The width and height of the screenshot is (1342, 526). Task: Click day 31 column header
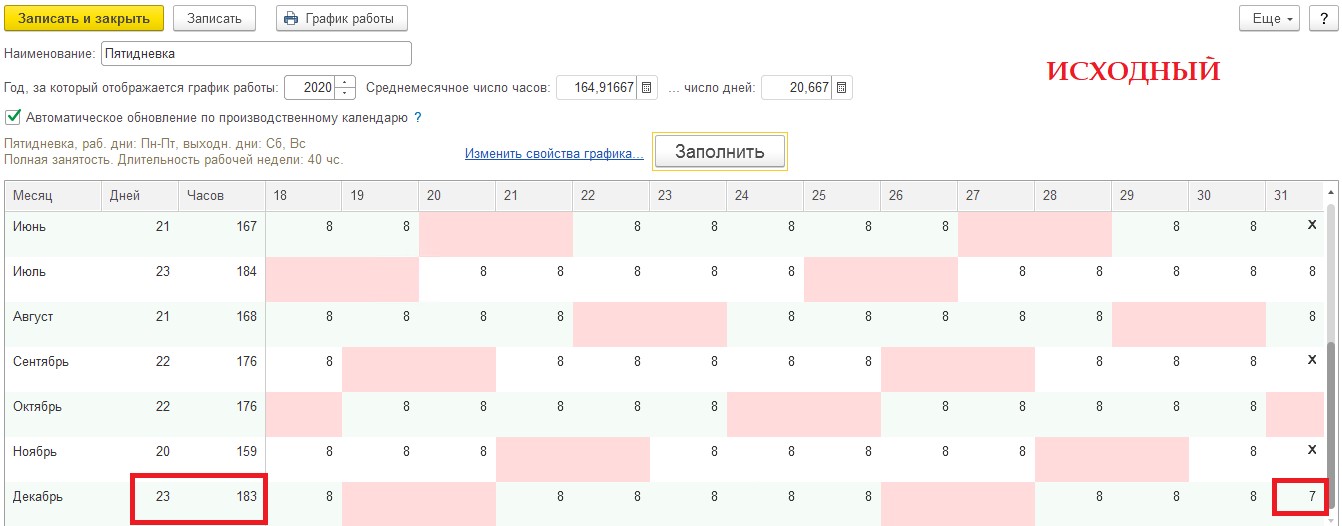(1294, 196)
